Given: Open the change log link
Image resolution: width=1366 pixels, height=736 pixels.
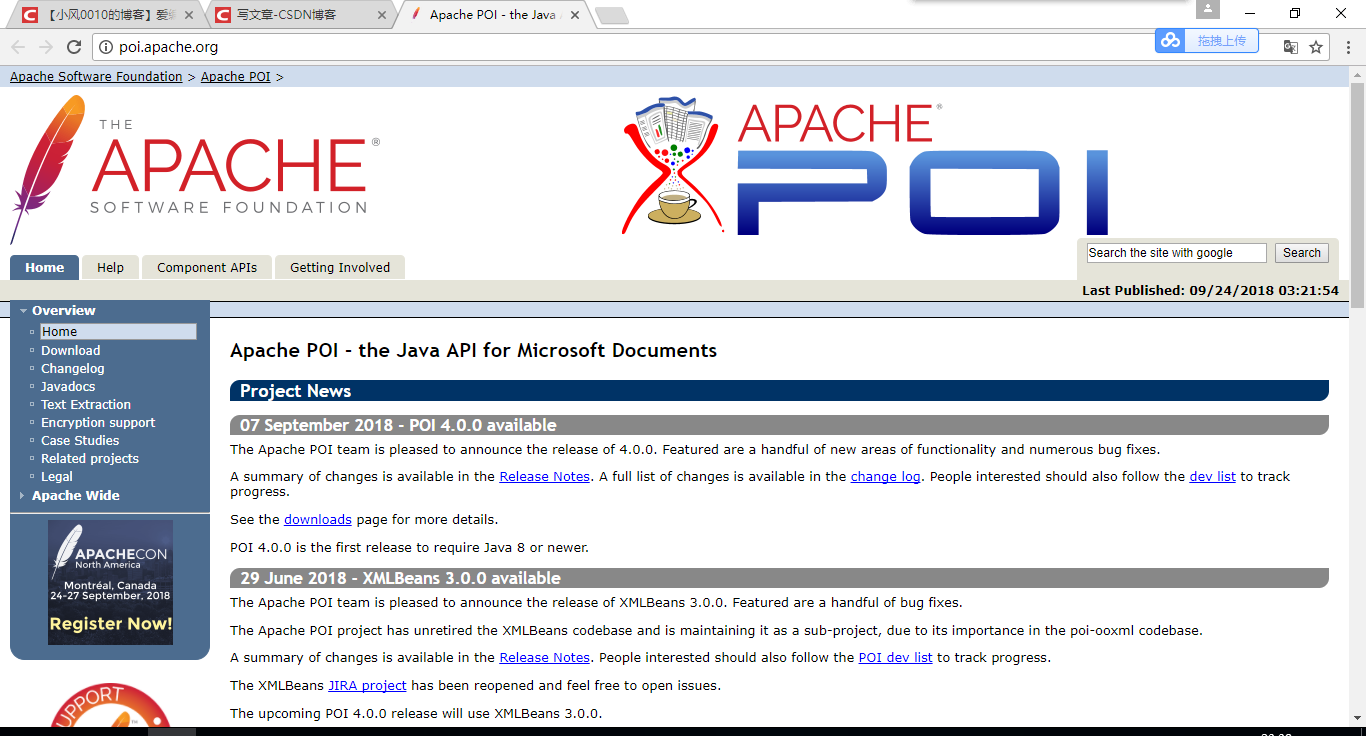Looking at the screenshot, I should tap(886, 476).
